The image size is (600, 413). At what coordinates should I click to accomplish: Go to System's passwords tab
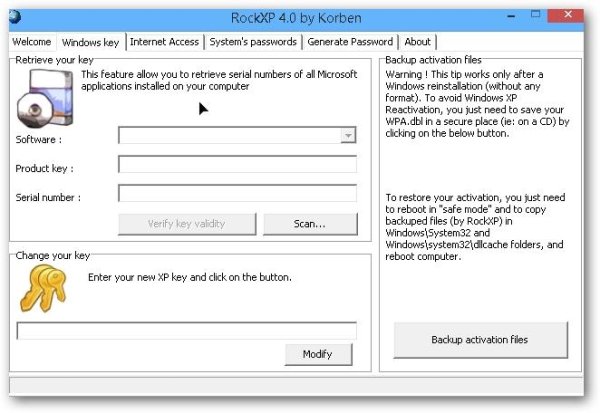[253, 42]
